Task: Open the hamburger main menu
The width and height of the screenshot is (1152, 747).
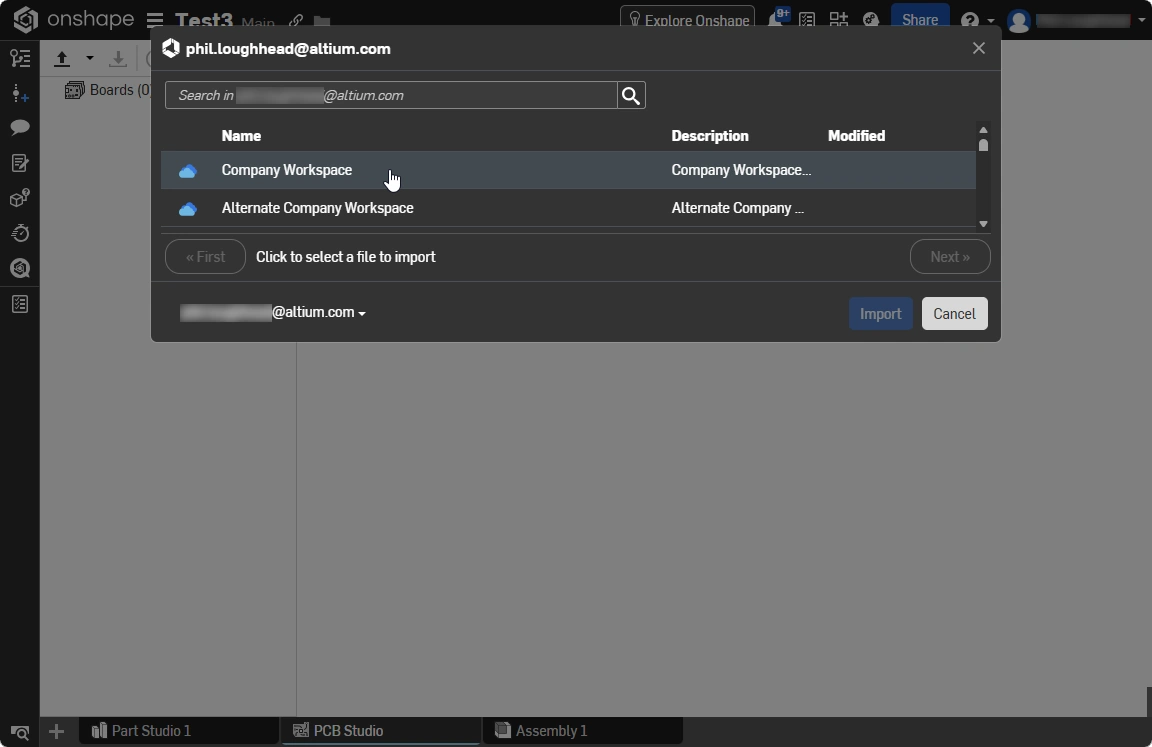Action: click(154, 20)
